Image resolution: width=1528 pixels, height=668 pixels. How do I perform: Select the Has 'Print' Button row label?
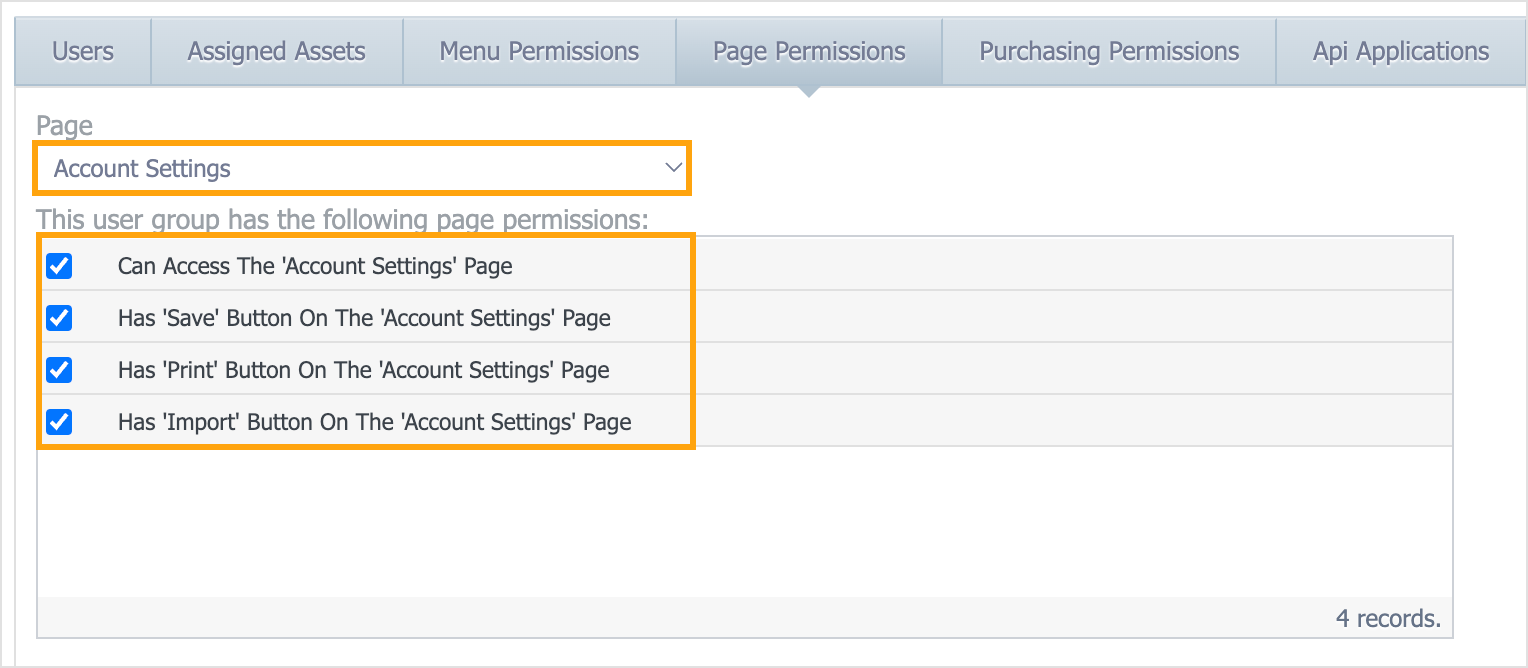click(x=363, y=370)
